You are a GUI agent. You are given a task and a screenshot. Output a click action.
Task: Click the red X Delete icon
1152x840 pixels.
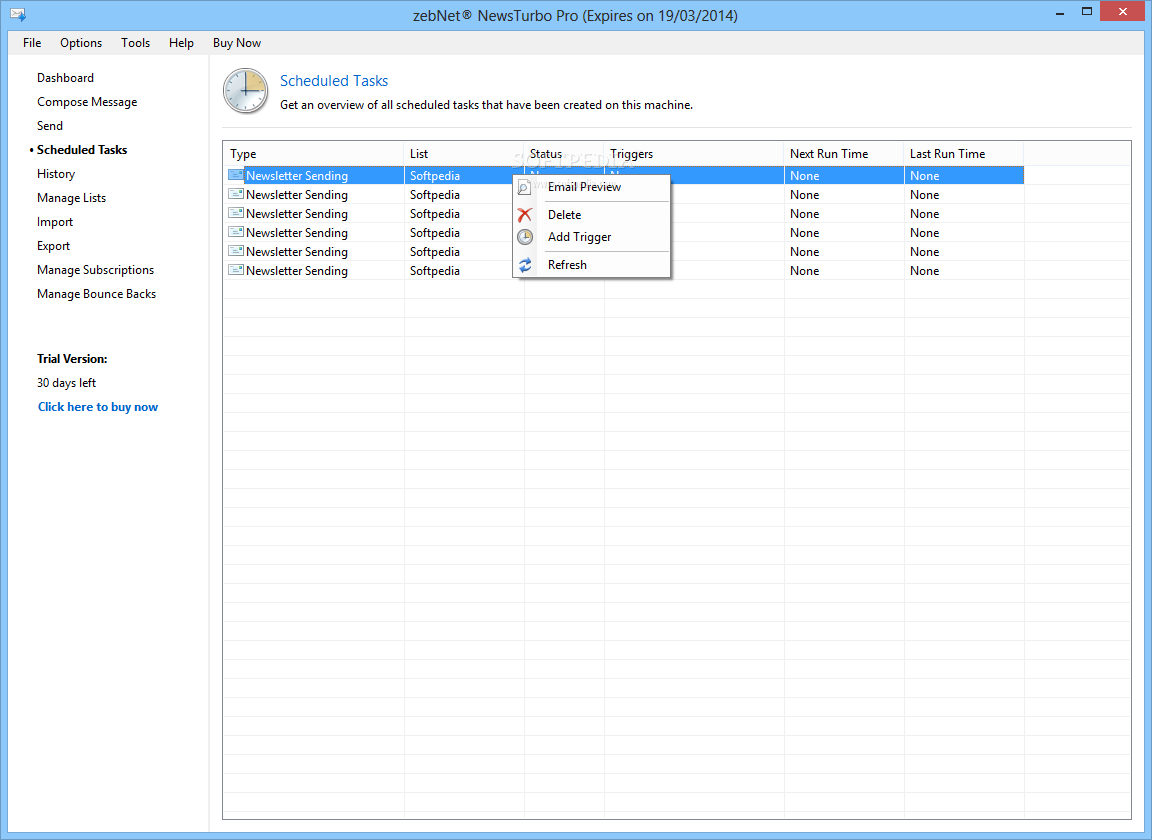525,215
